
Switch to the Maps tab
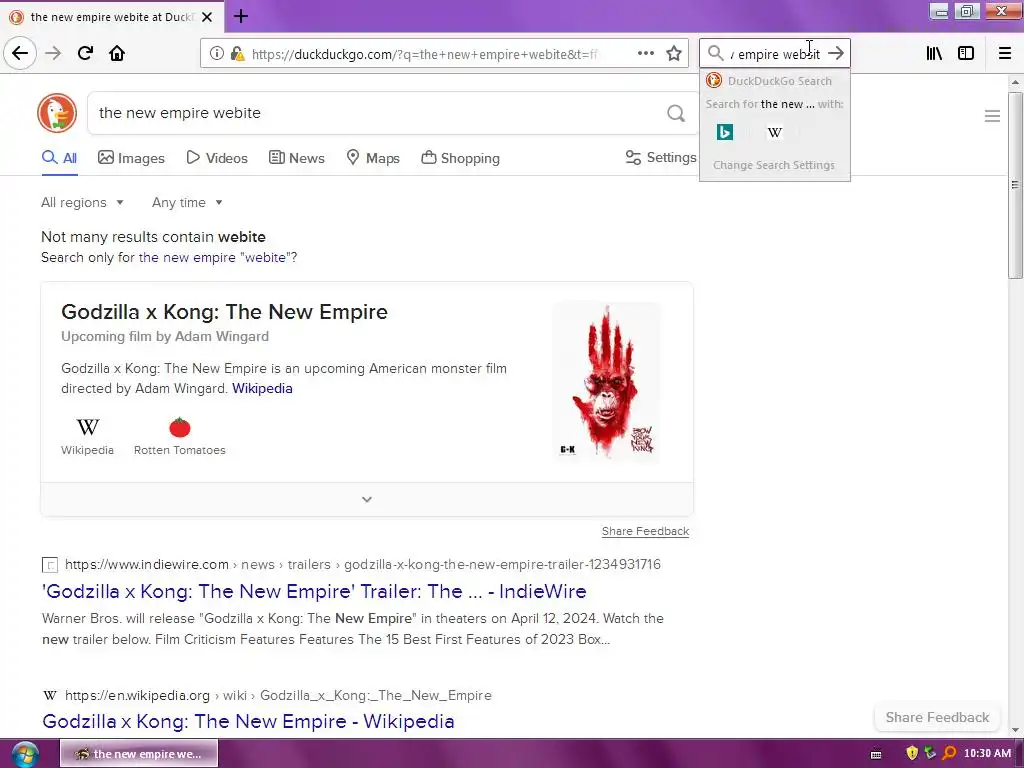click(373, 158)
